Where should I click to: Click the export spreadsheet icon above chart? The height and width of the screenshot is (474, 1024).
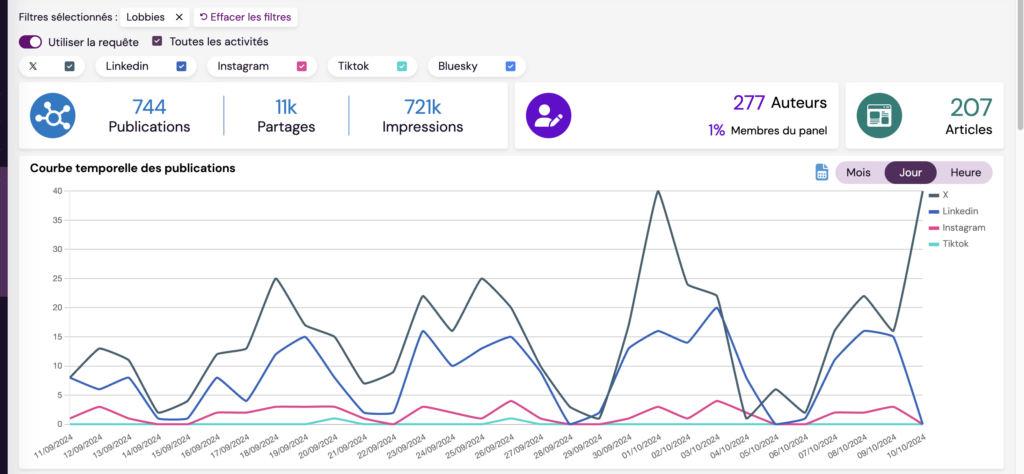click(821, 172)
